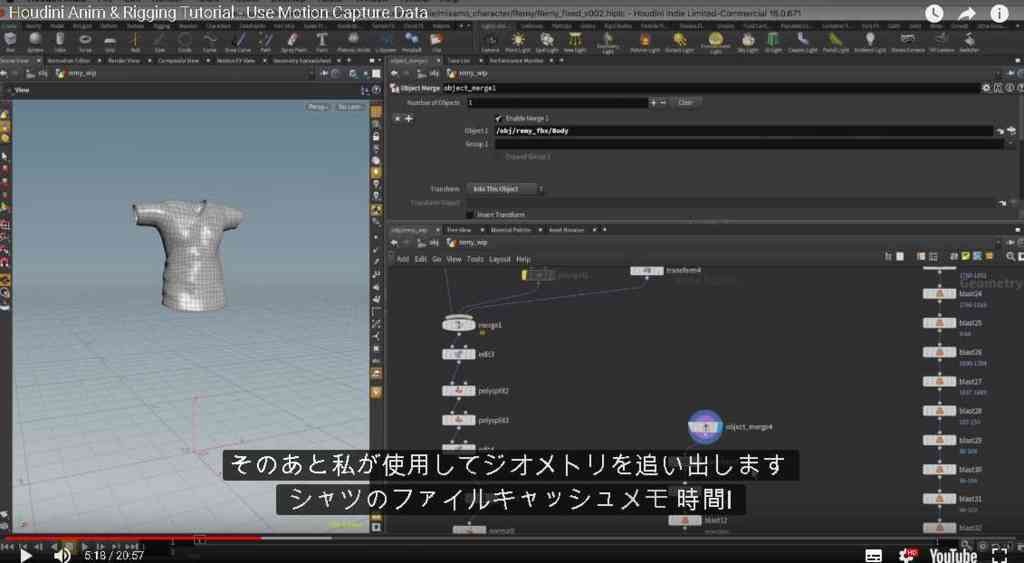Select the Font shelf tool

click(x=321, y=41)
